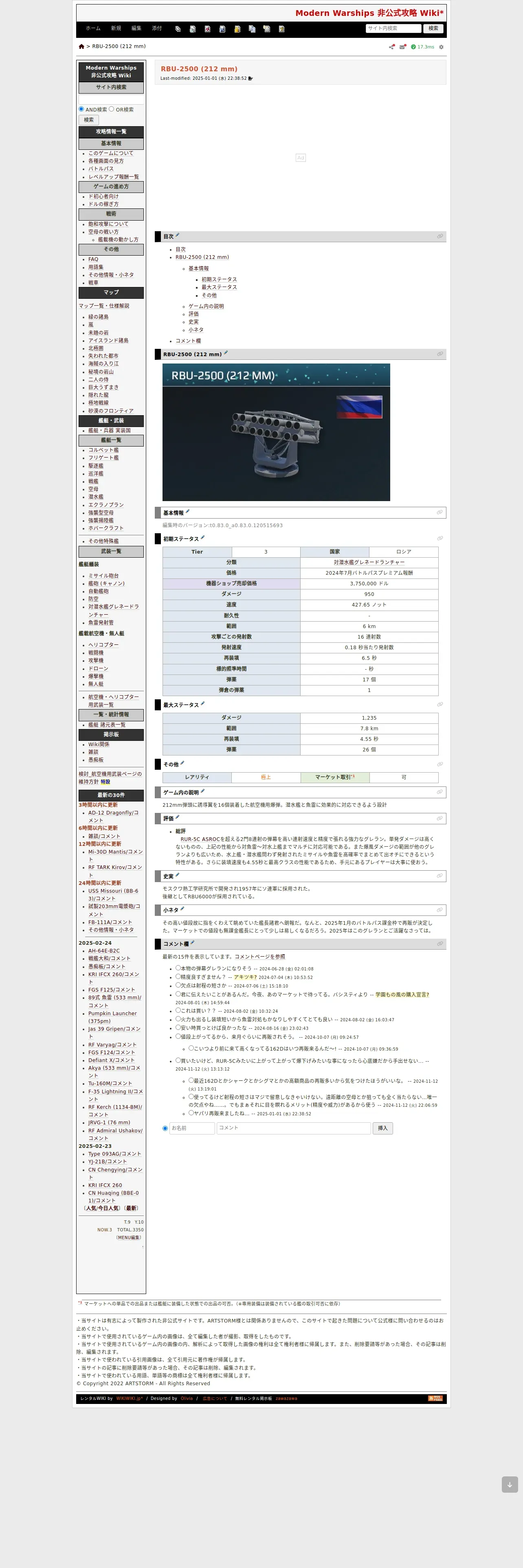
Task: Click the RSS badge in footer
Action: (x=435, y=1398)
